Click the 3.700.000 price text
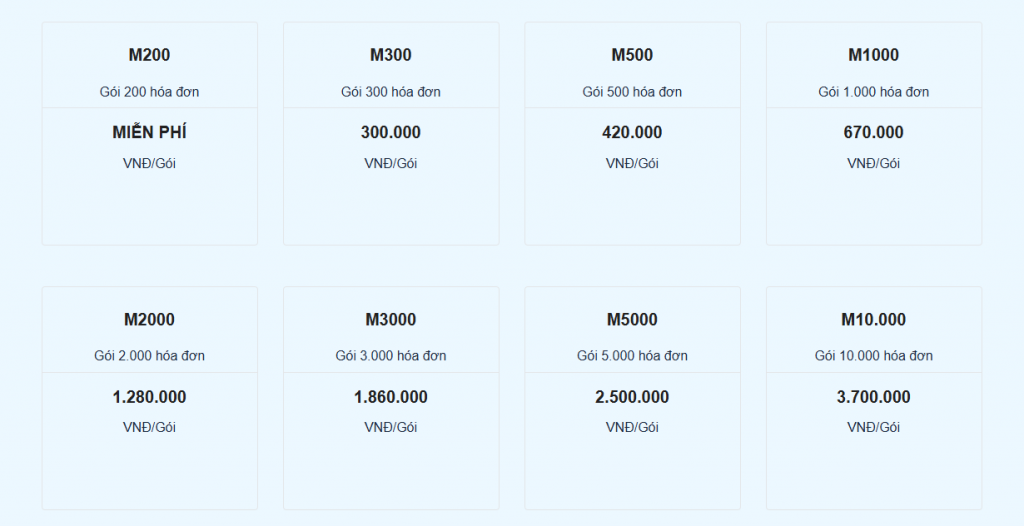Image resolution: width=1024 pixels, height=526 pixels. pos(874,397)
